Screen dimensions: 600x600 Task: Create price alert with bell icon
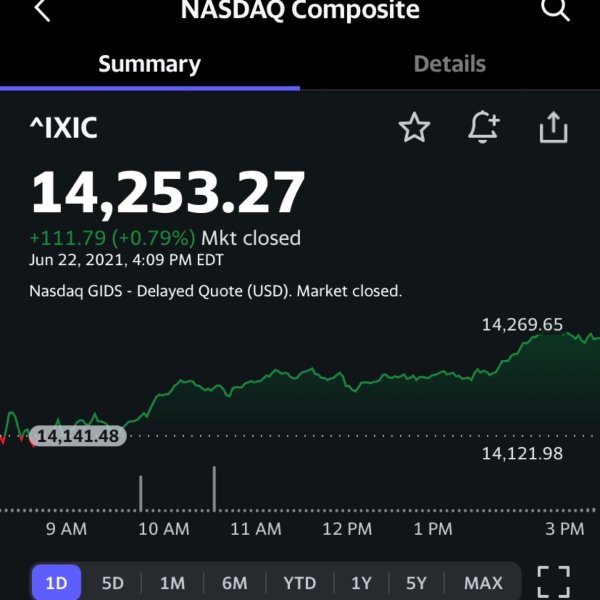(484, 127)
